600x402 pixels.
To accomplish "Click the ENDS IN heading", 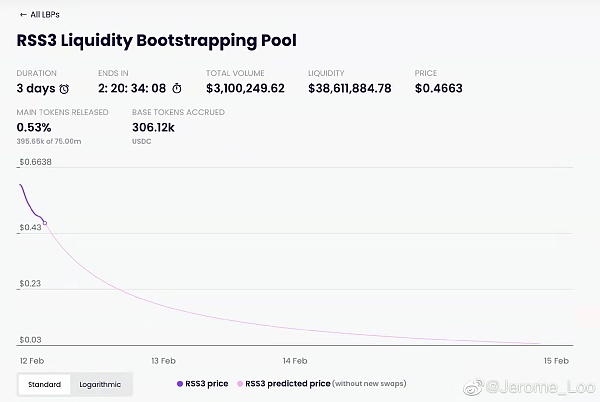I will click(x=113, y=73).
